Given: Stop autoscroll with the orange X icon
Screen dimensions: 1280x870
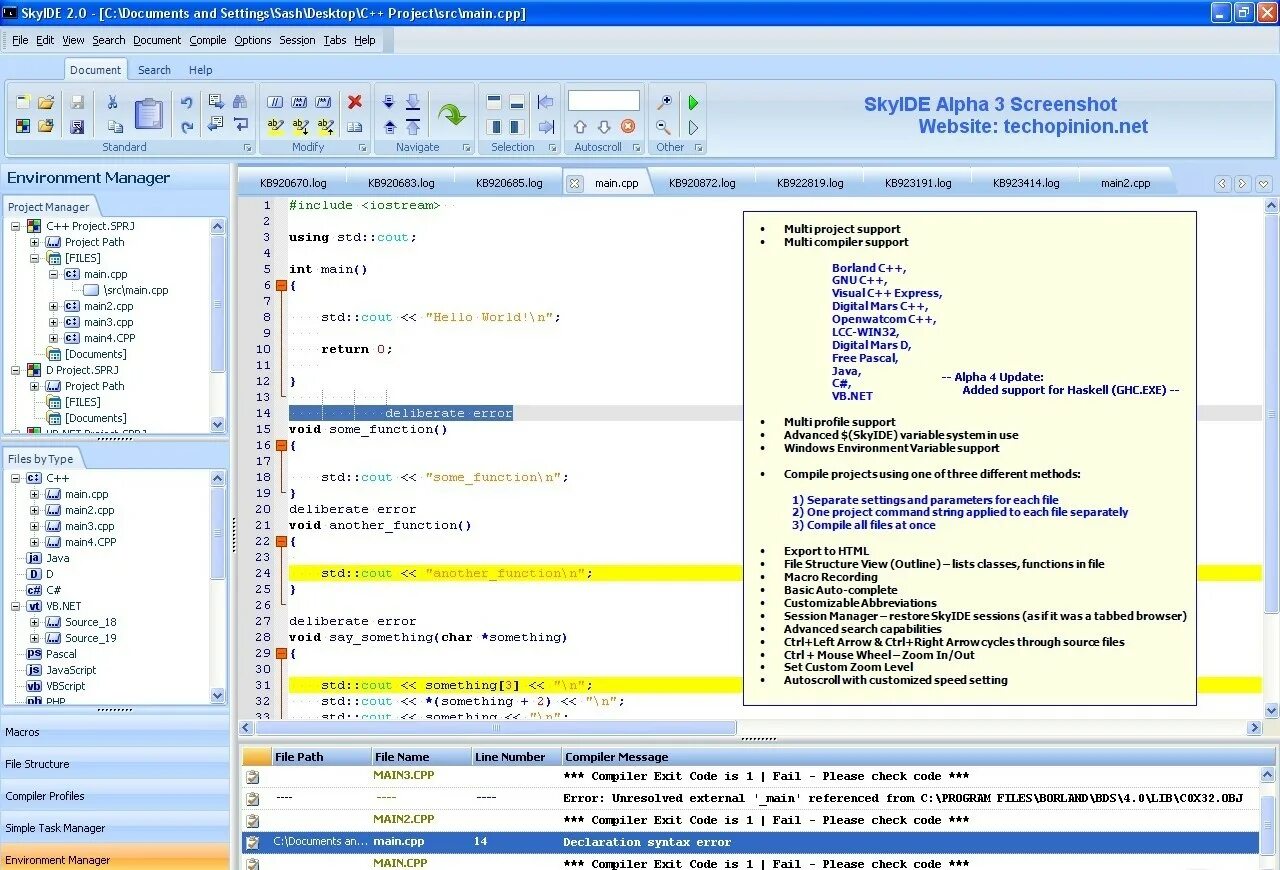Looking at the screenshot, I should point(628,126).
